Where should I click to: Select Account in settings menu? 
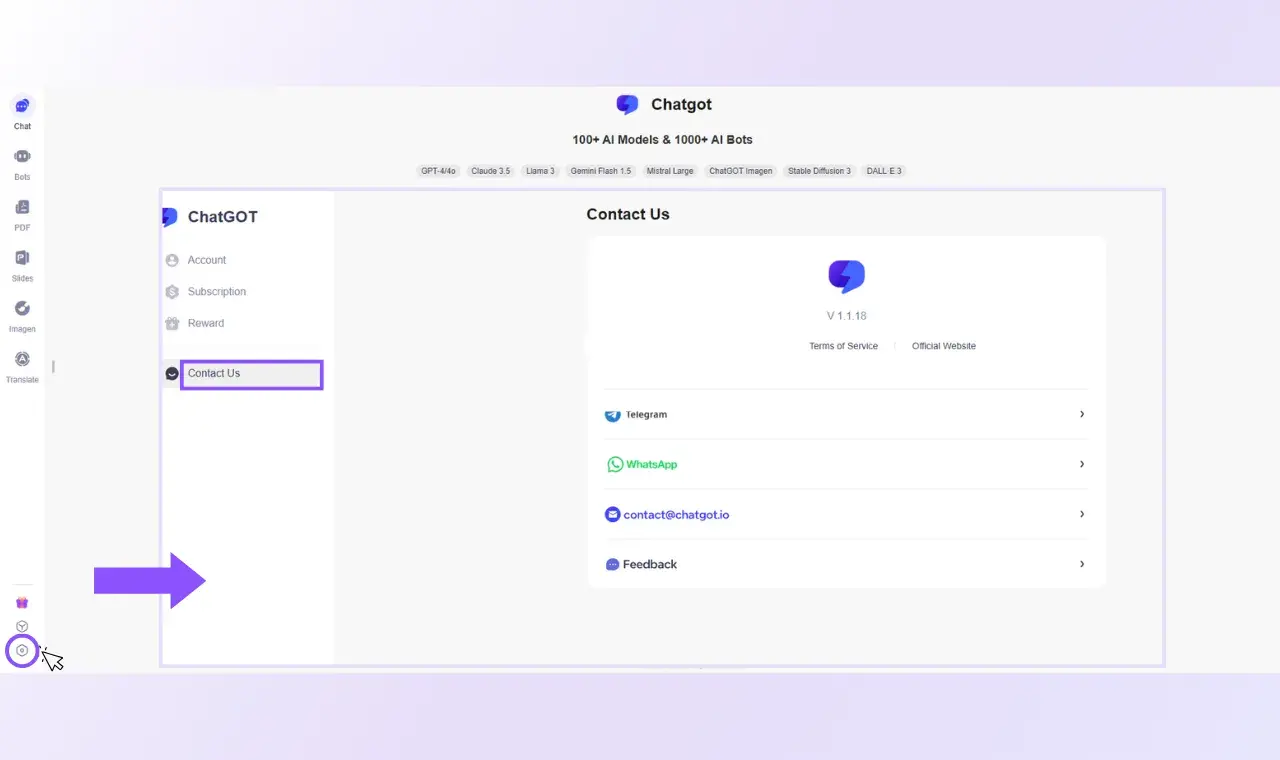[206, 260]
